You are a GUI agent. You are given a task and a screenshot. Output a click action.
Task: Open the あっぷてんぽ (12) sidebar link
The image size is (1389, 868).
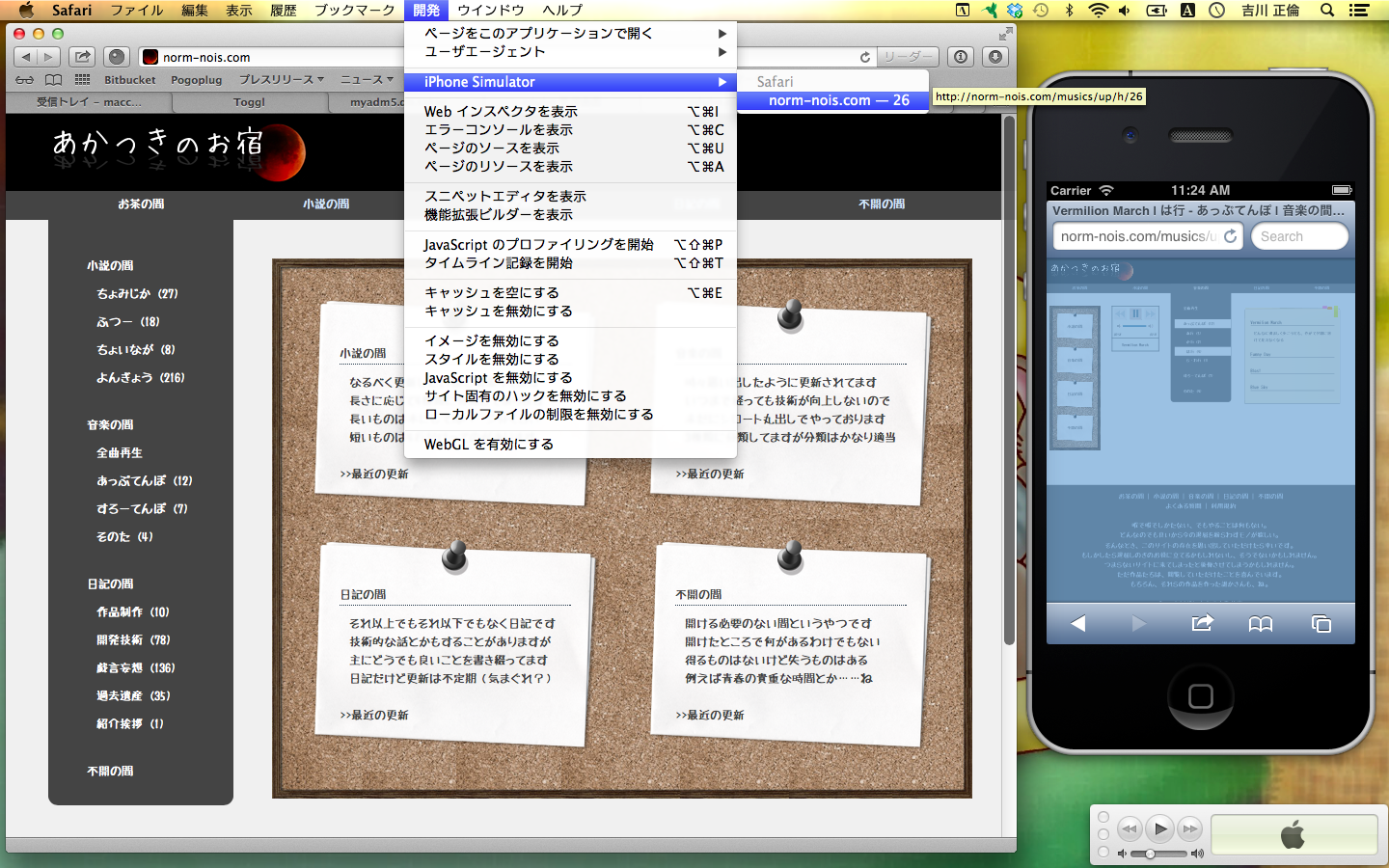144,481
